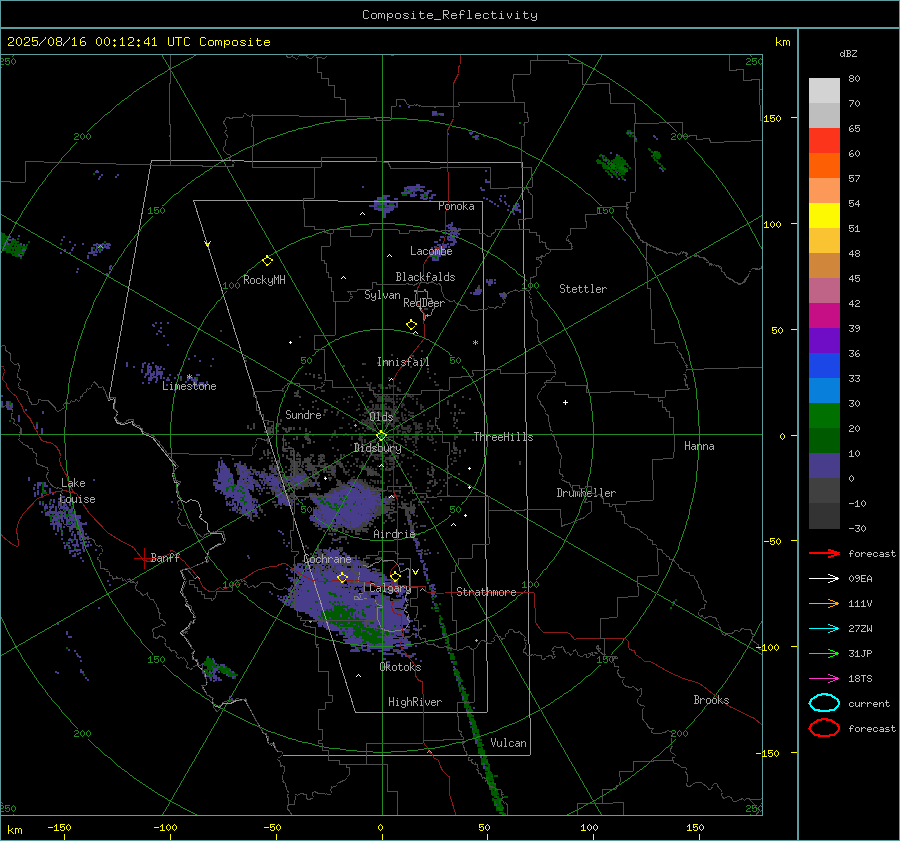Click the asterisk marker next to Limestone
This screenshot has height=841, width=900.
[189, 378]
